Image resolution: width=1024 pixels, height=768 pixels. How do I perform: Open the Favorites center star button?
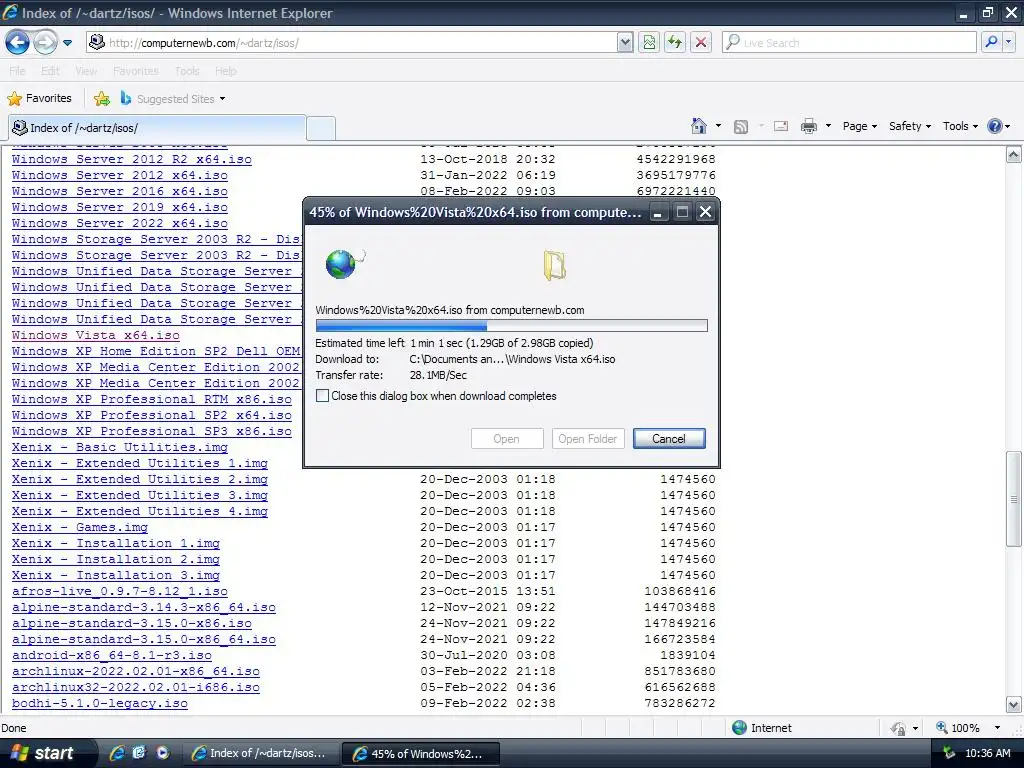coord(39,99)
